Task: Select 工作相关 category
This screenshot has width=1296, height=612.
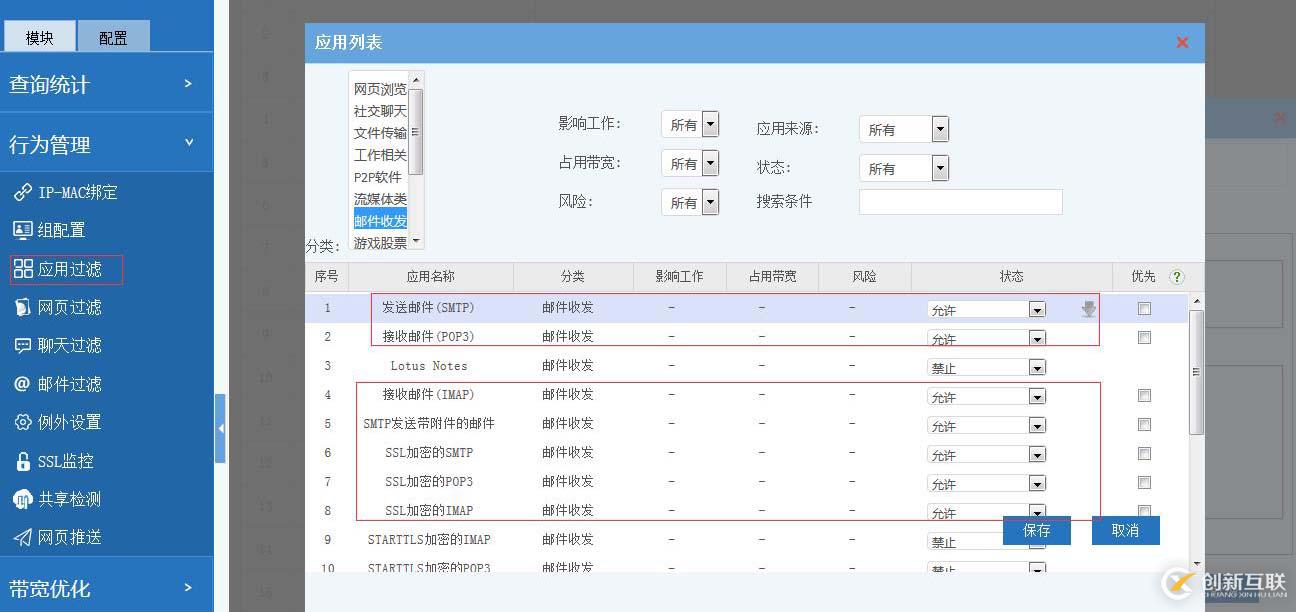Action: [380, 155]
